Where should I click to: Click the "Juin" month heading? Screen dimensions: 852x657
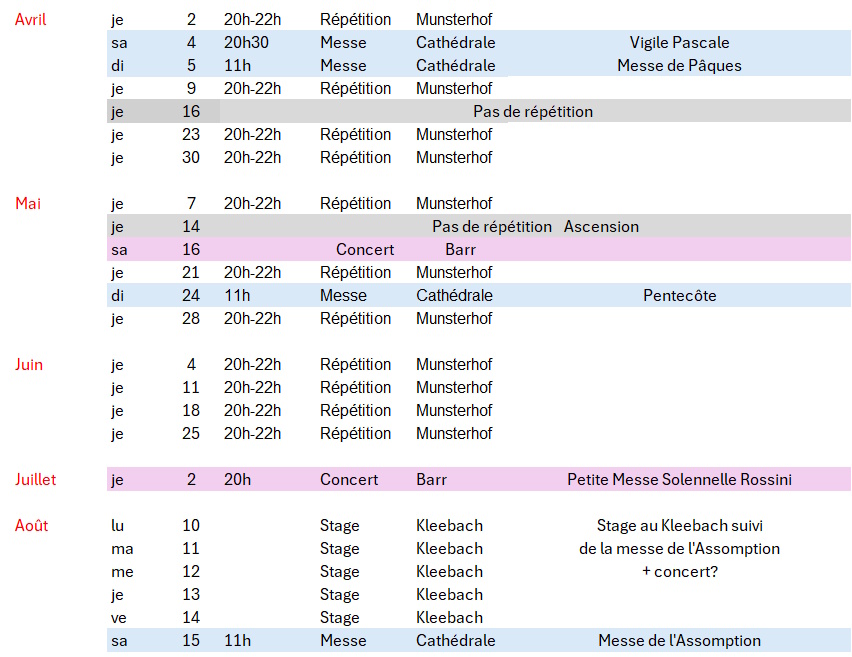click(29, 365)
